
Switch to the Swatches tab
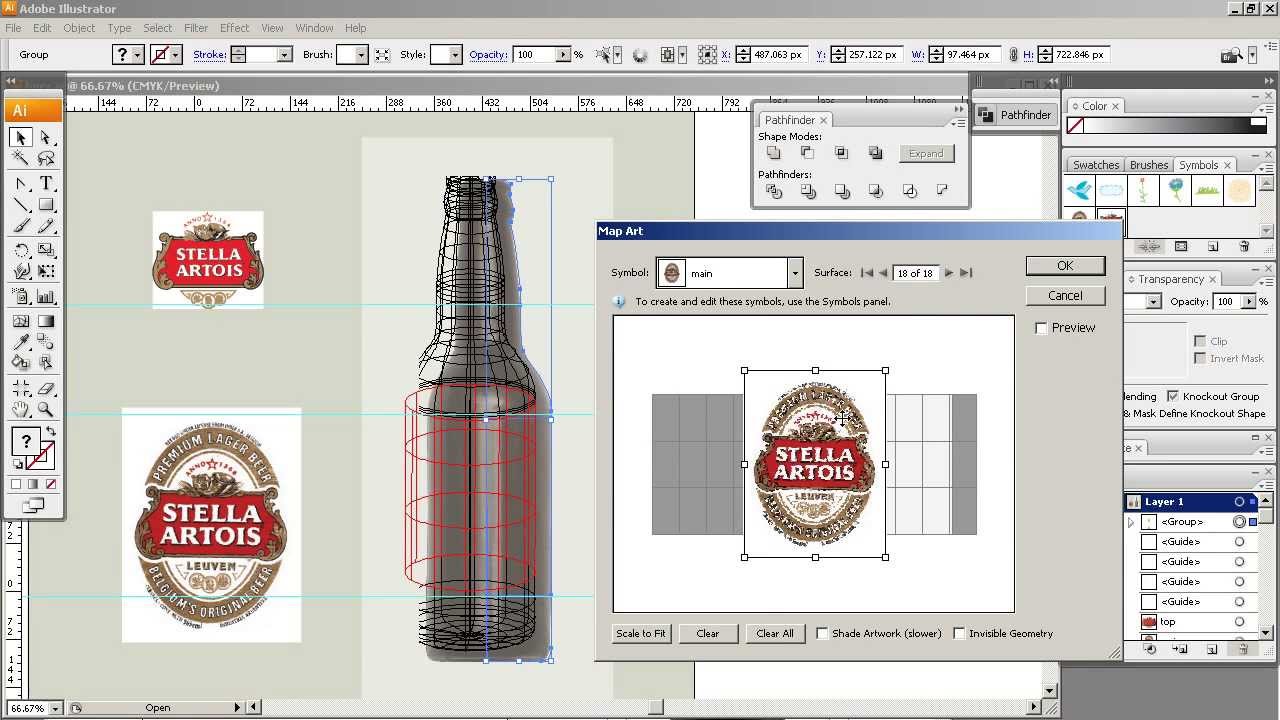[x=1096, y=165]
